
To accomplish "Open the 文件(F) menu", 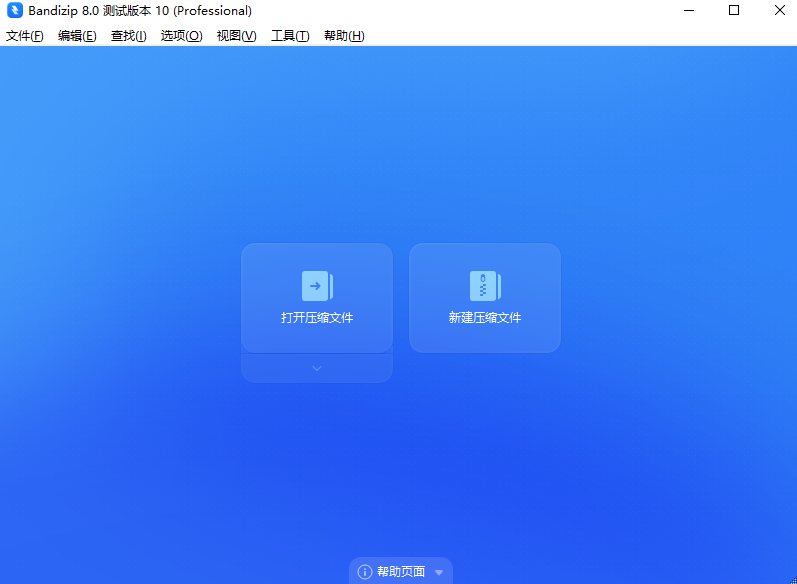I will click(x=24, y=36).
